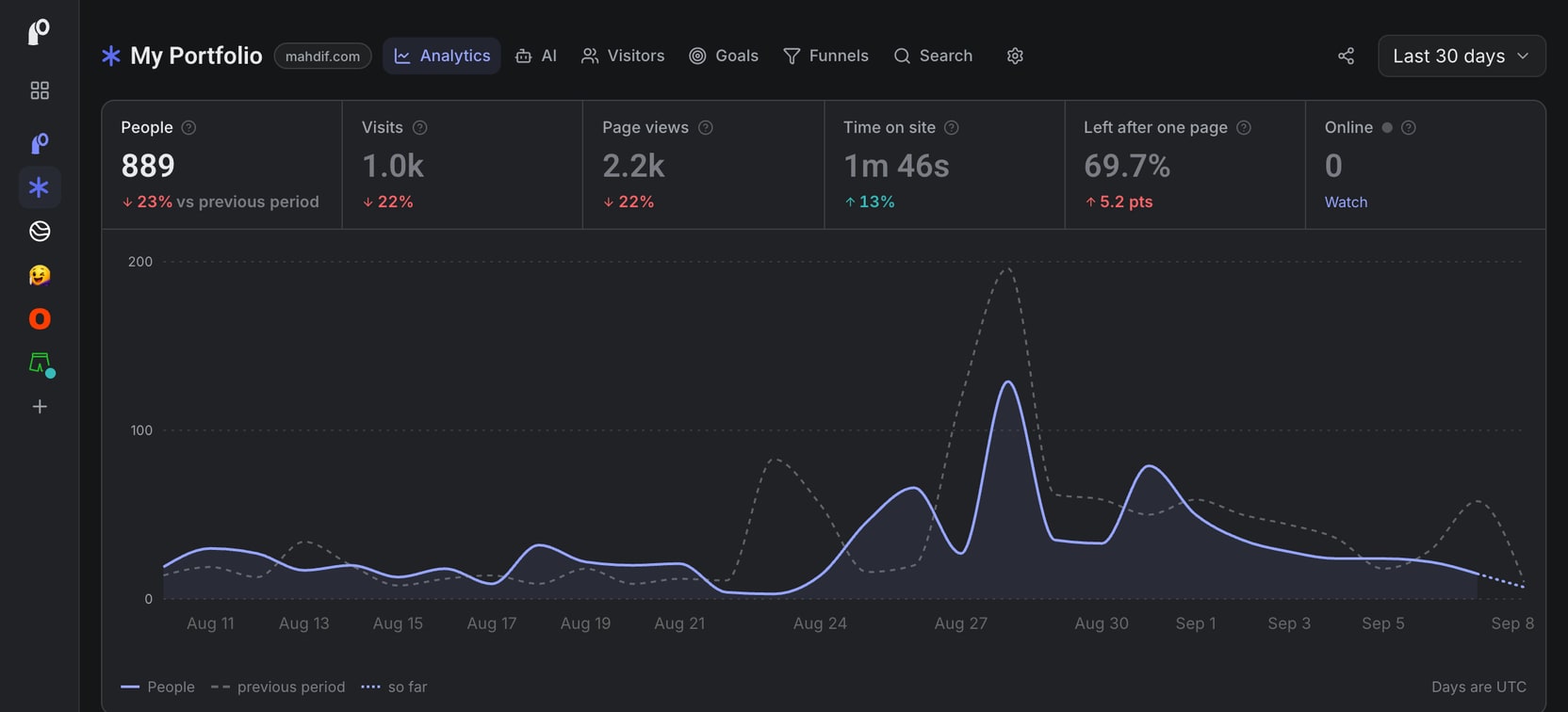Click the Aug 24 axis label

pyautogui.click(x=820, y=623)
